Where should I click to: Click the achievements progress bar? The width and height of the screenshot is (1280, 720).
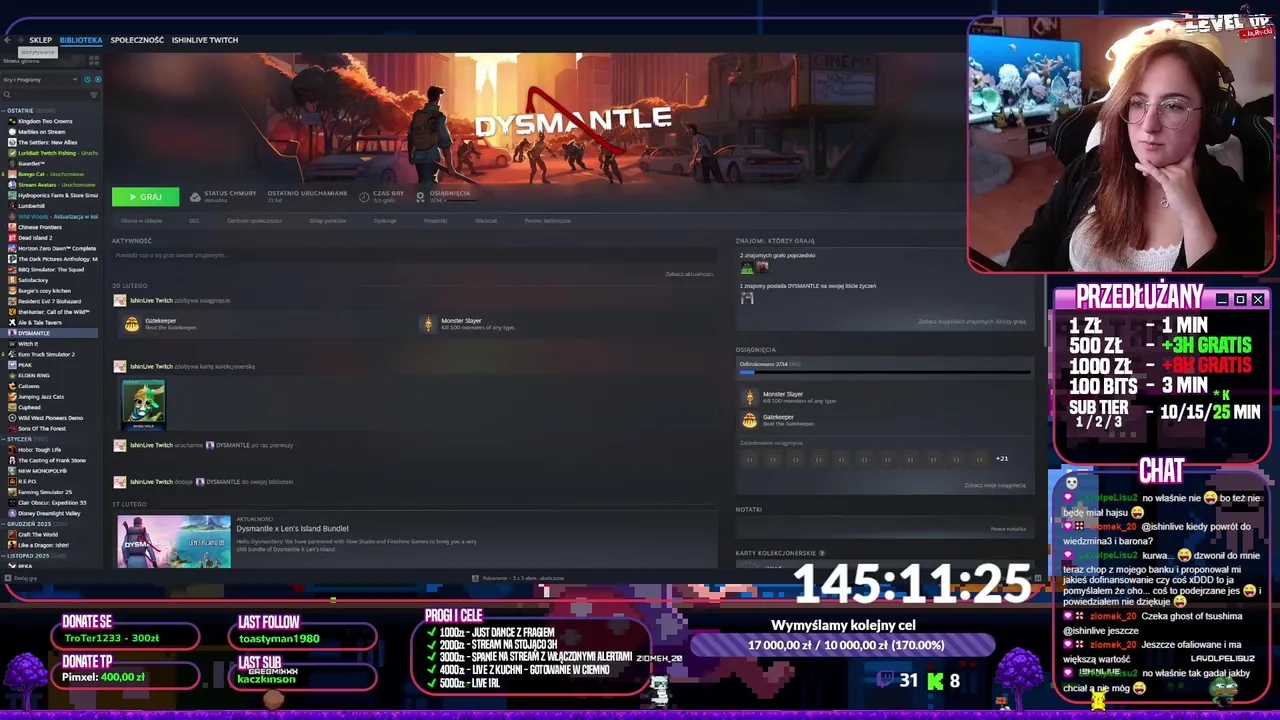pyautogui.click(x=884, y=372)
